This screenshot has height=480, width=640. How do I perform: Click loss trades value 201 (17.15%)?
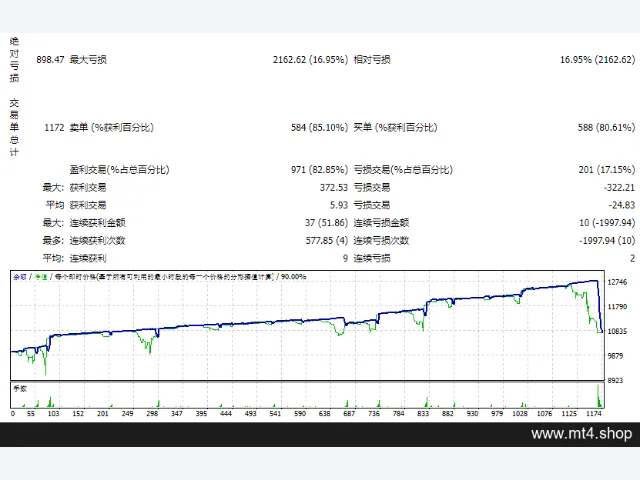(607, 169)
